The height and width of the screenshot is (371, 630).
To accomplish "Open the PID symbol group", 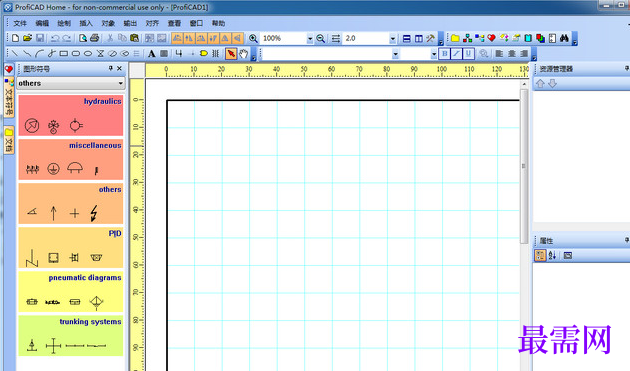I will (71, 248).
